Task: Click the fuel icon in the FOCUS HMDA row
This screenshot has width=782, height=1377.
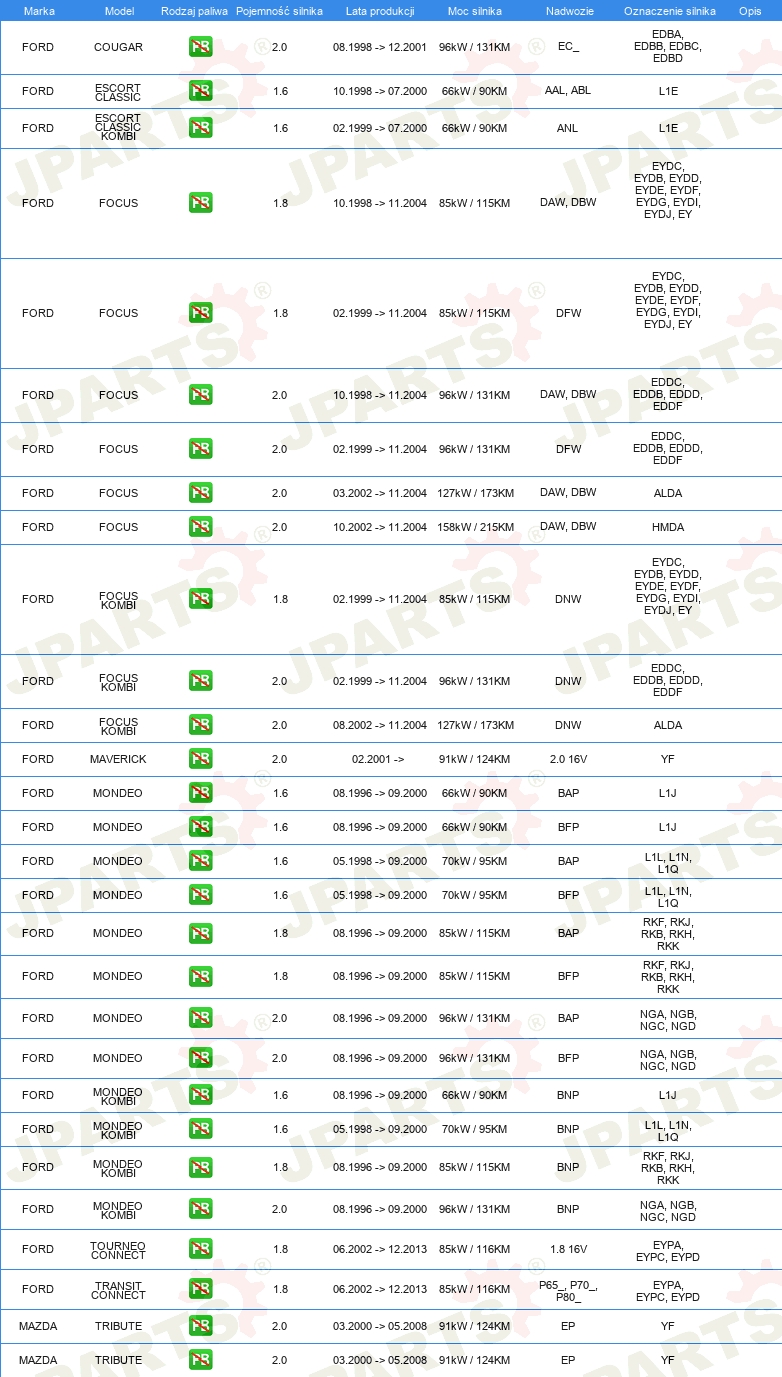Action: point(201,527)
